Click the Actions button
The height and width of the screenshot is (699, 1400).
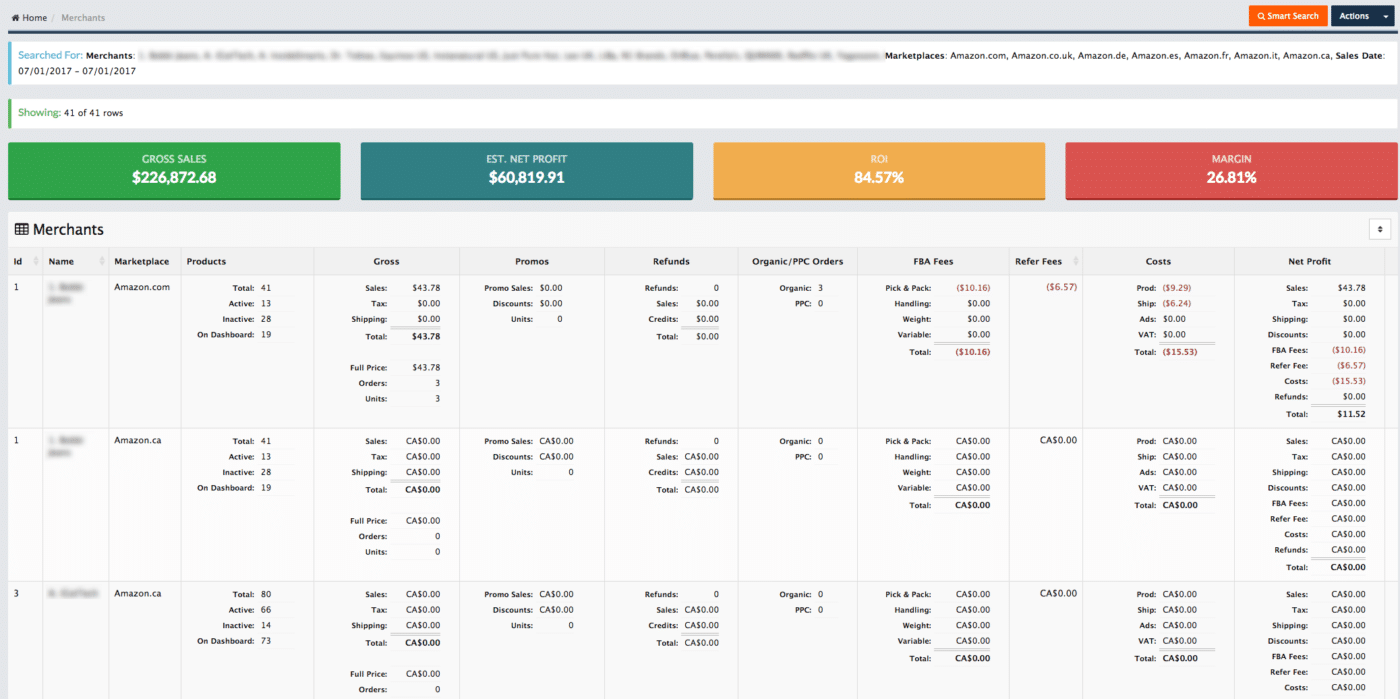pyautogui.click(x=1354, y=16)
